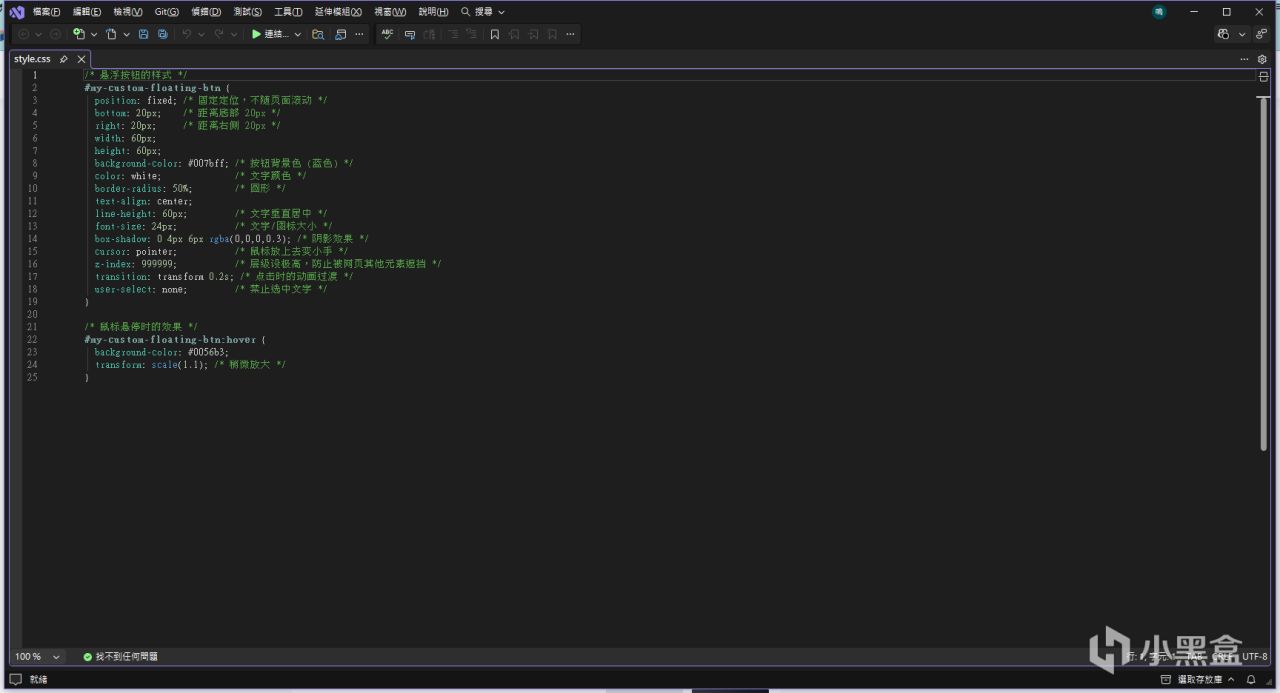Click the previous bookmark icon
Image resolution: width=1280 pixels, height=693 pixels.
coord(514,34)
